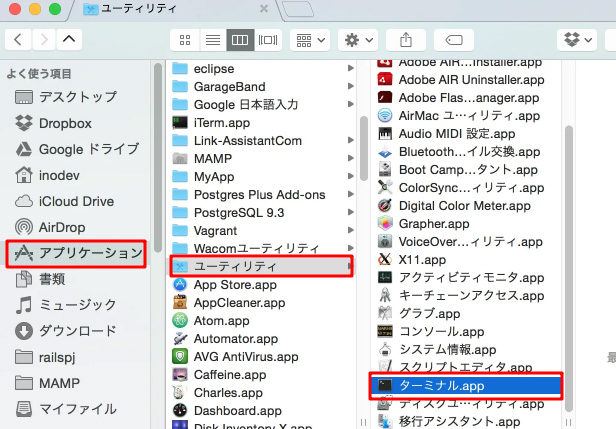Select アクティビティモニタ.app
The width and height of the screenshot is (616, 429).
(468, 277)
